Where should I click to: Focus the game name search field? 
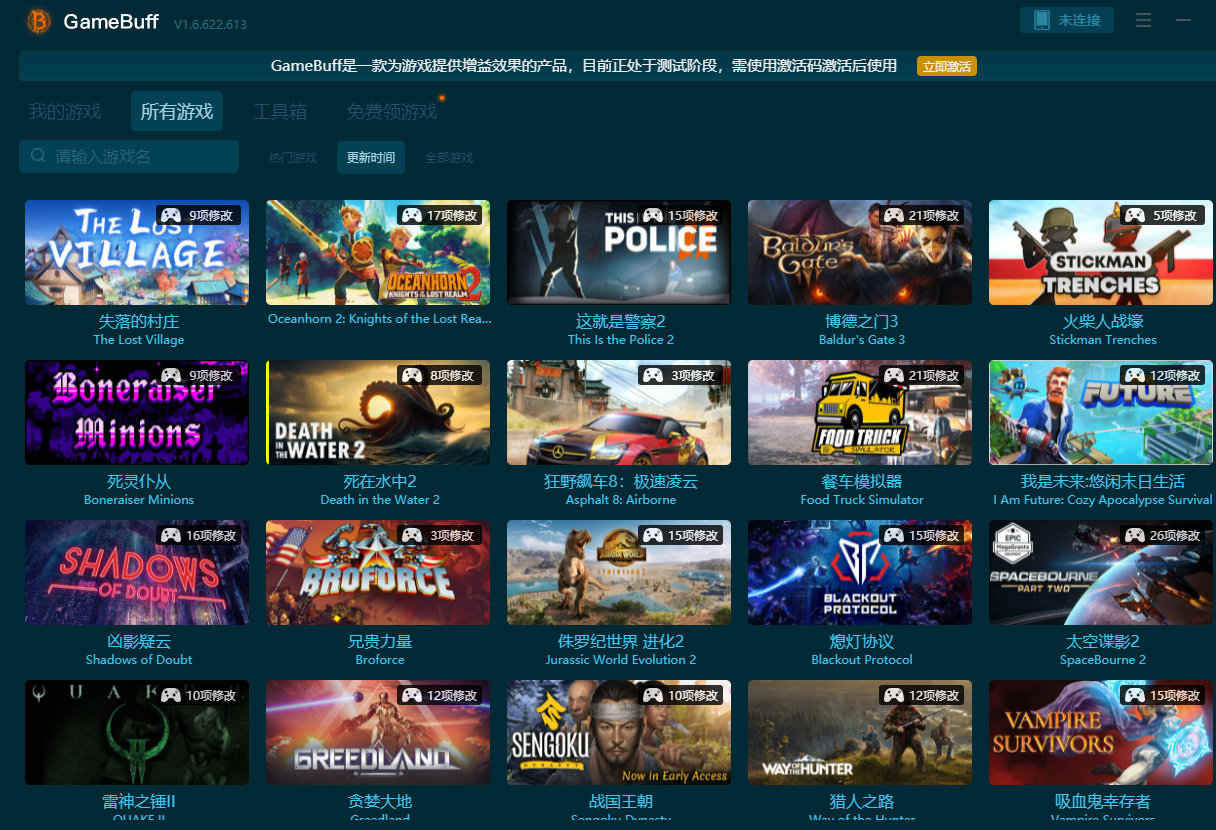[x=129, y=156]
